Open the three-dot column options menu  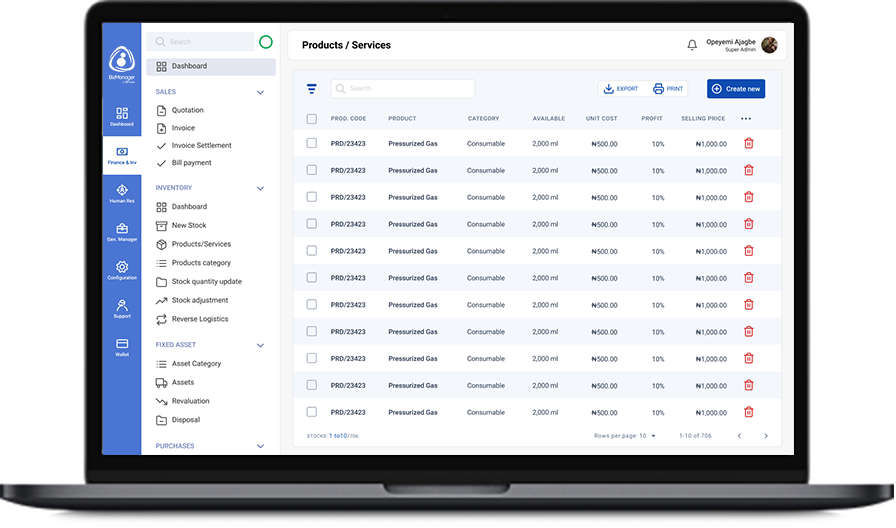(x=746, y=119)
